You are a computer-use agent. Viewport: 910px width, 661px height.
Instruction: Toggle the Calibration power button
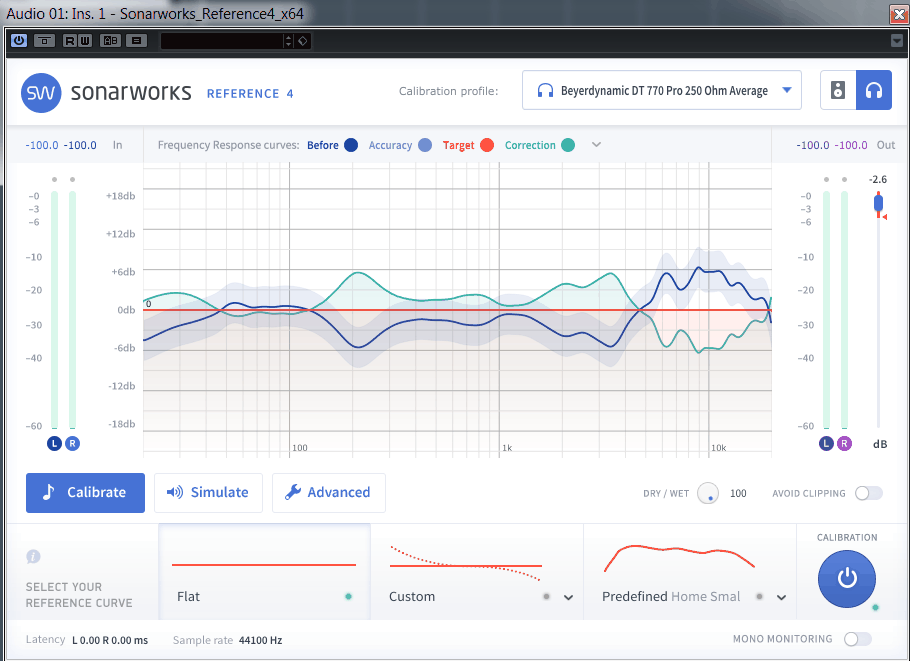[847, 579]
